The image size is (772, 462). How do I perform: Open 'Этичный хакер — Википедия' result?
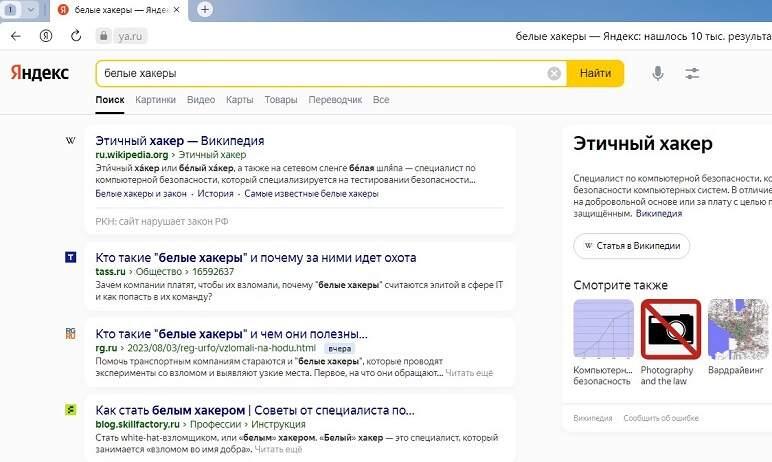click(x=180, y=140)
